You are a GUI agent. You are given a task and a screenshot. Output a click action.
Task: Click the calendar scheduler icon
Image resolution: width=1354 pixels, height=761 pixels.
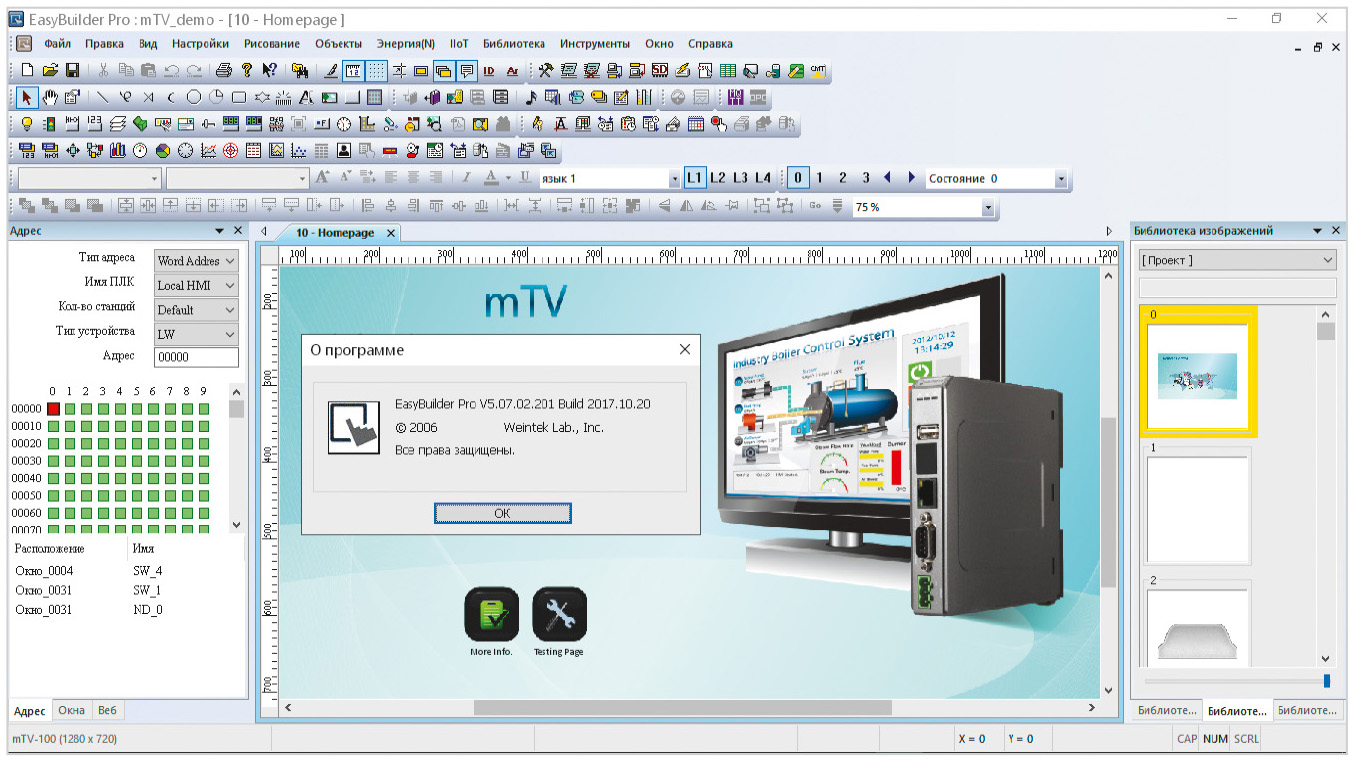(696, 124)
